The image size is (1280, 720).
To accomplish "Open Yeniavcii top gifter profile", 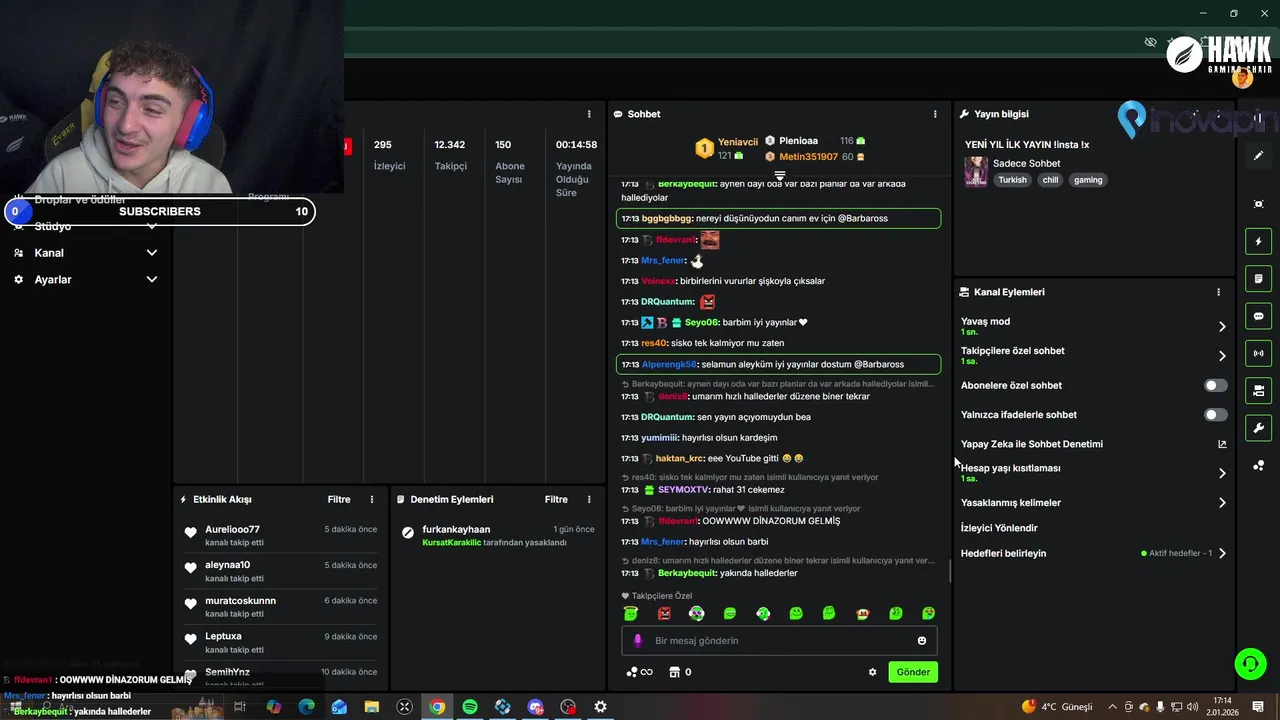I will [738, 142].
